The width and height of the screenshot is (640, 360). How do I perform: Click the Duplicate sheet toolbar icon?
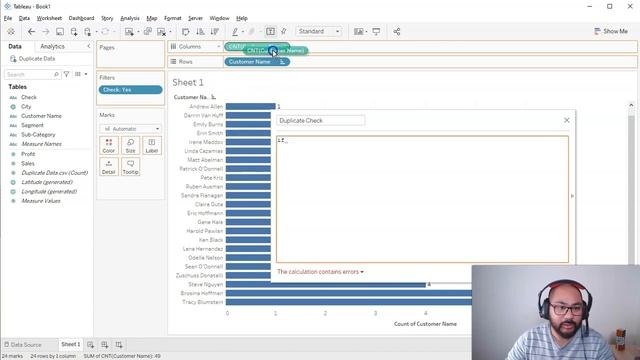coord(148,31)
